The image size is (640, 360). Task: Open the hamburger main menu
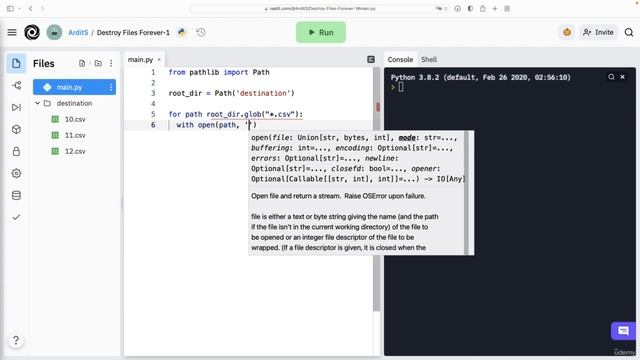12,32
